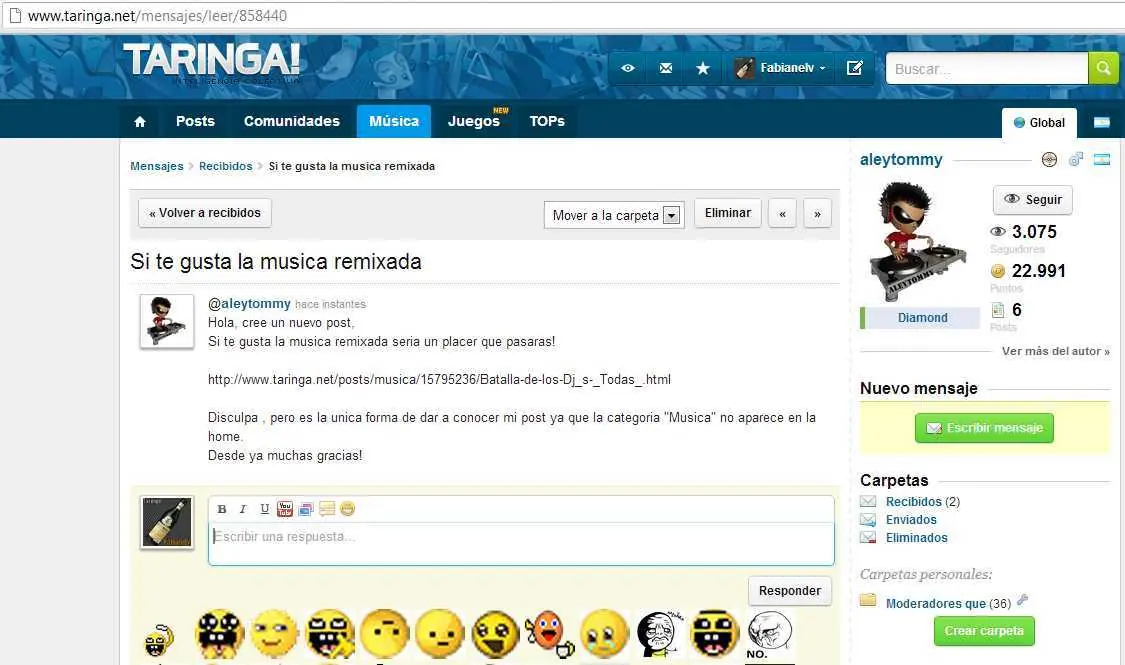
Task: Insert a YouTube video in reply
Action: [285, 509]
